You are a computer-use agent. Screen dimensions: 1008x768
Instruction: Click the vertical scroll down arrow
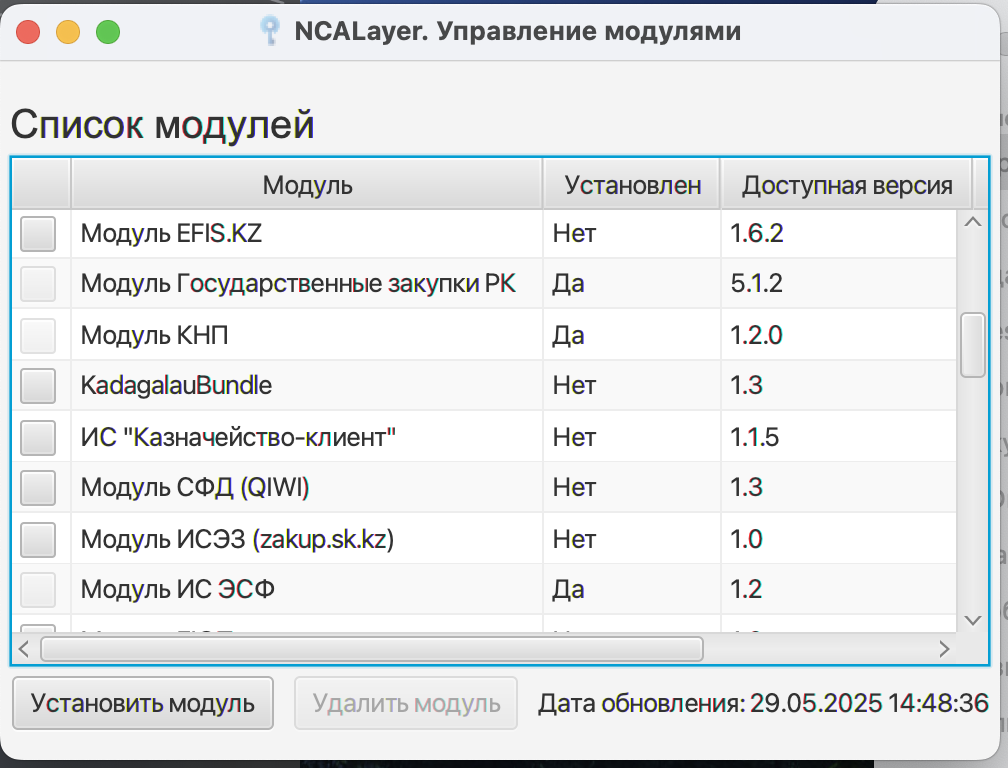(x=972, y=620)
